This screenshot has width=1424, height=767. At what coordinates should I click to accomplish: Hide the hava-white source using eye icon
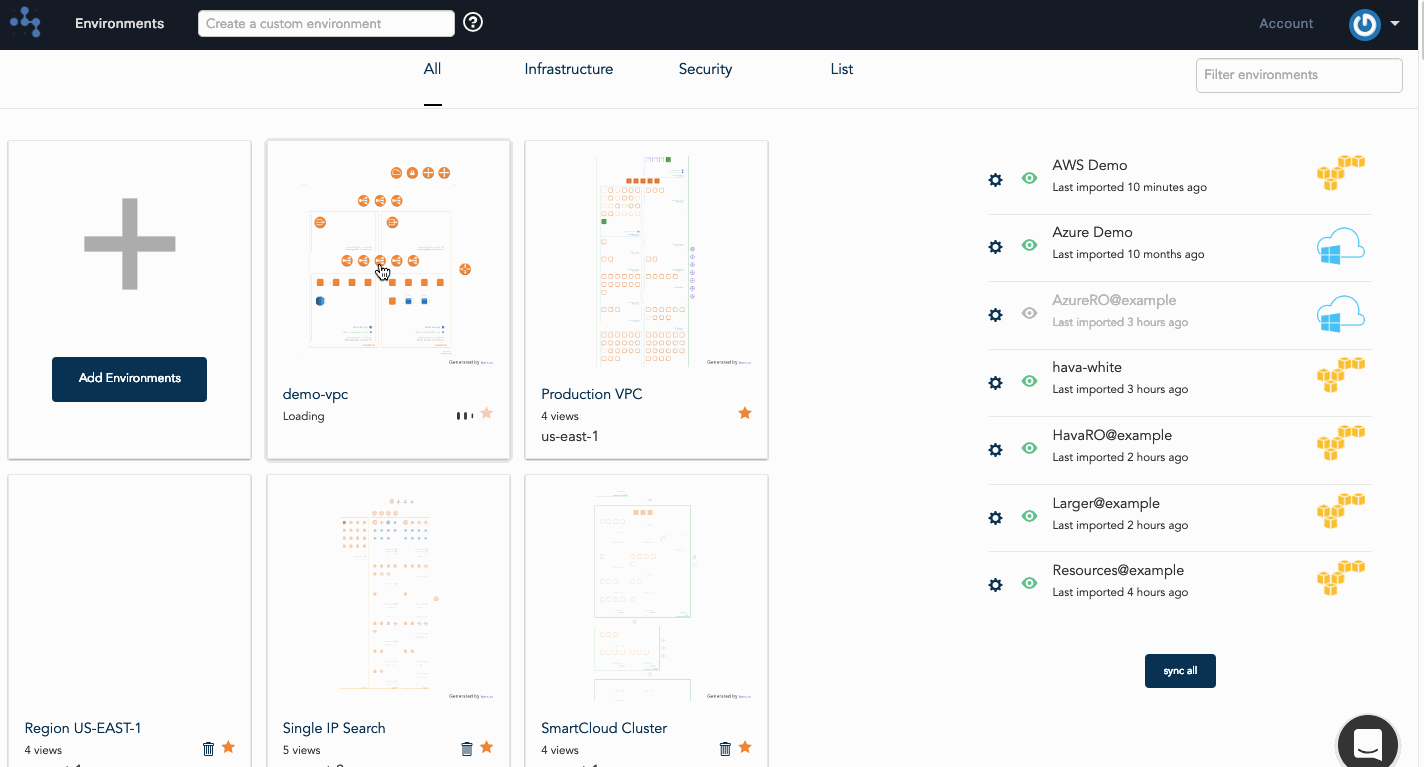(x=1029, y=381)
